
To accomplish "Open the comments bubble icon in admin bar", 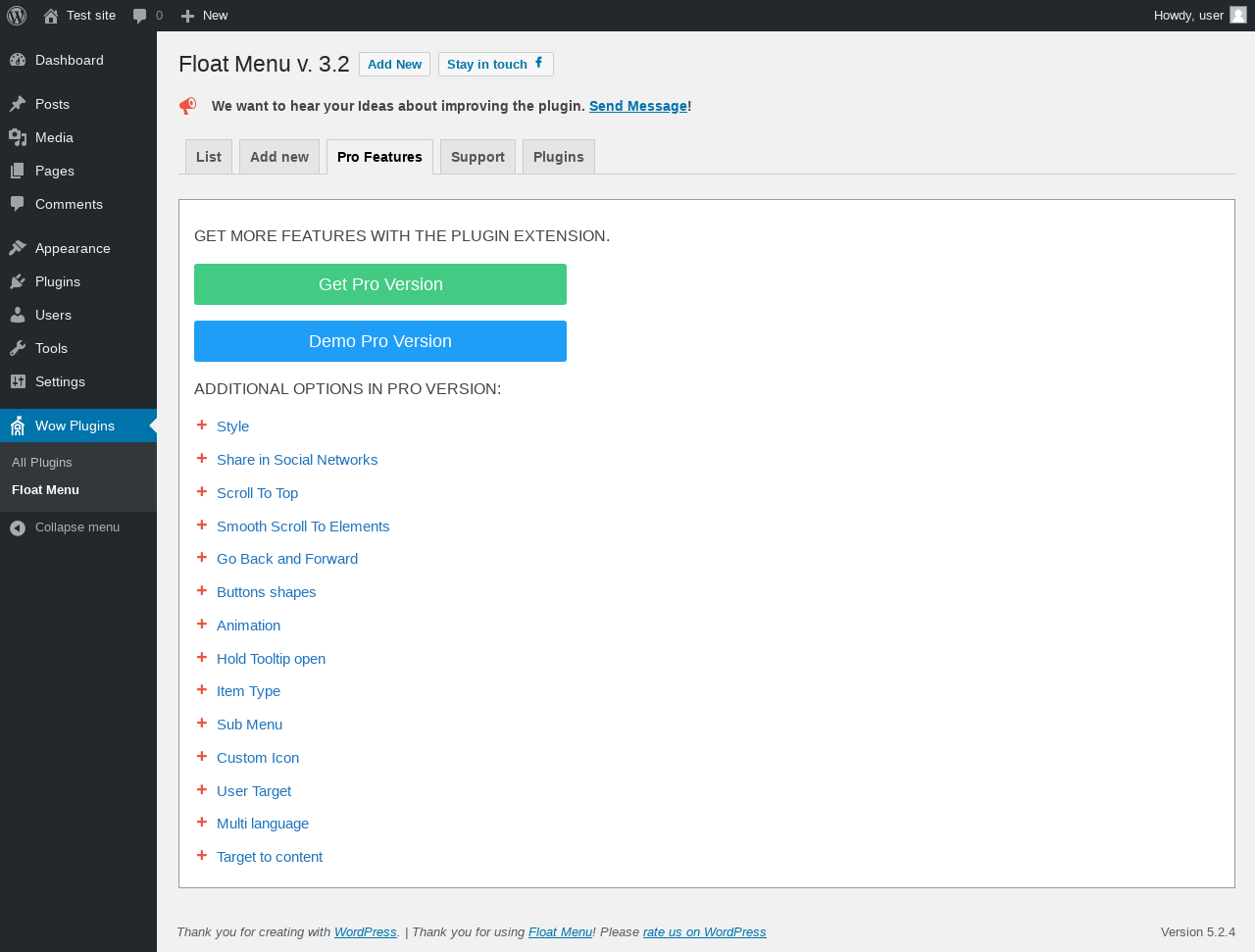I will coord(139,16).
